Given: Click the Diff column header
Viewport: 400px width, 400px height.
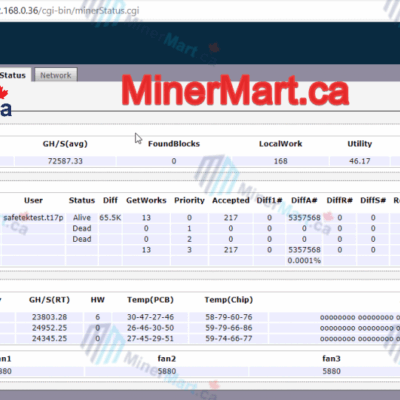Looking at the screenshot, I should coord(110,200).
